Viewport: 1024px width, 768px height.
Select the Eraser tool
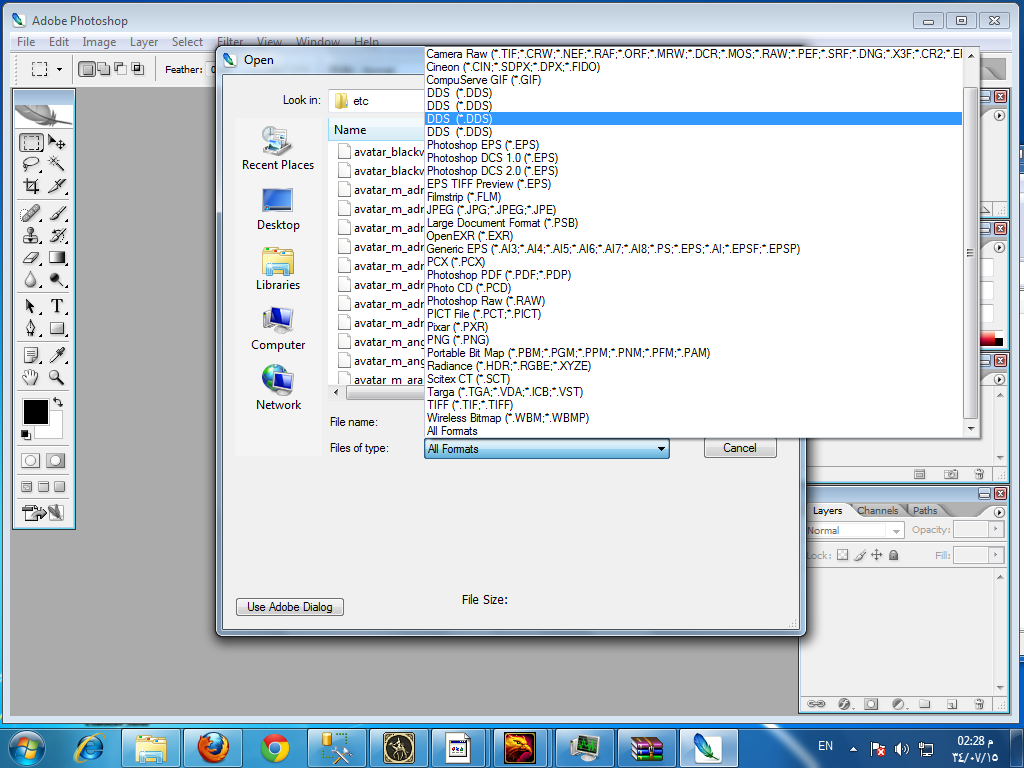(x=31, y=258)
